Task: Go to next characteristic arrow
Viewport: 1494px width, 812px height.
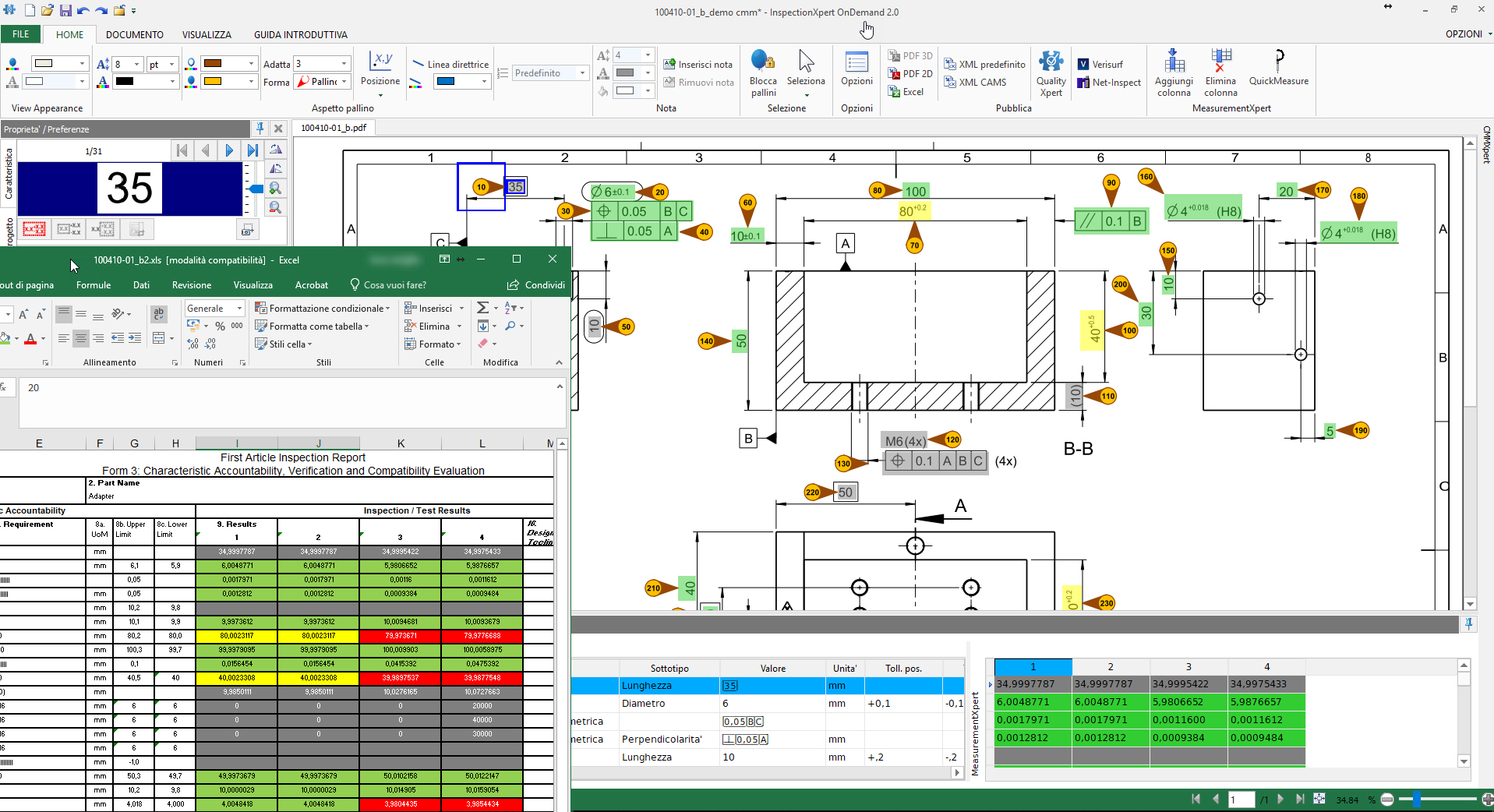Action: [x=229, y=150]
